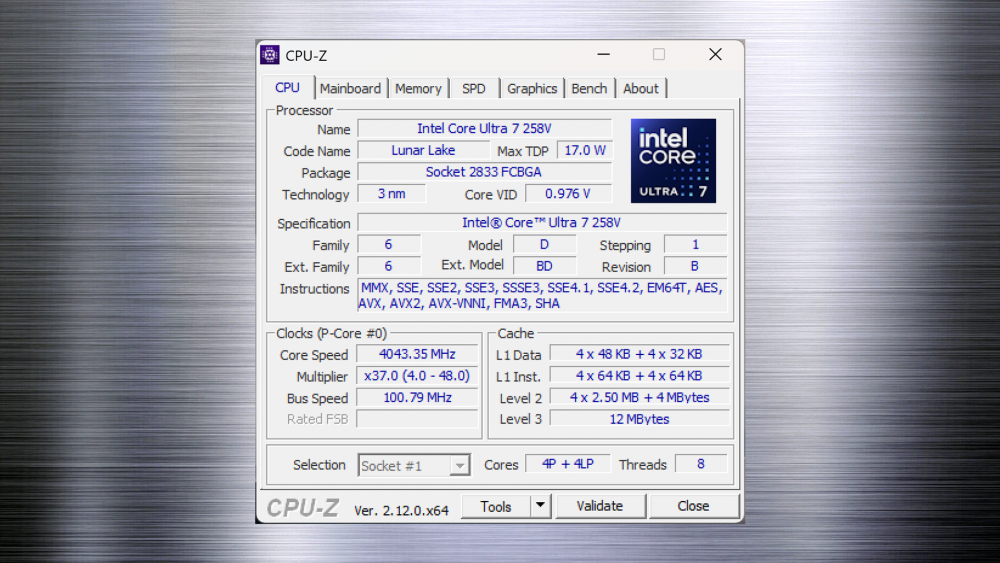Click the Revision value B

695,266
